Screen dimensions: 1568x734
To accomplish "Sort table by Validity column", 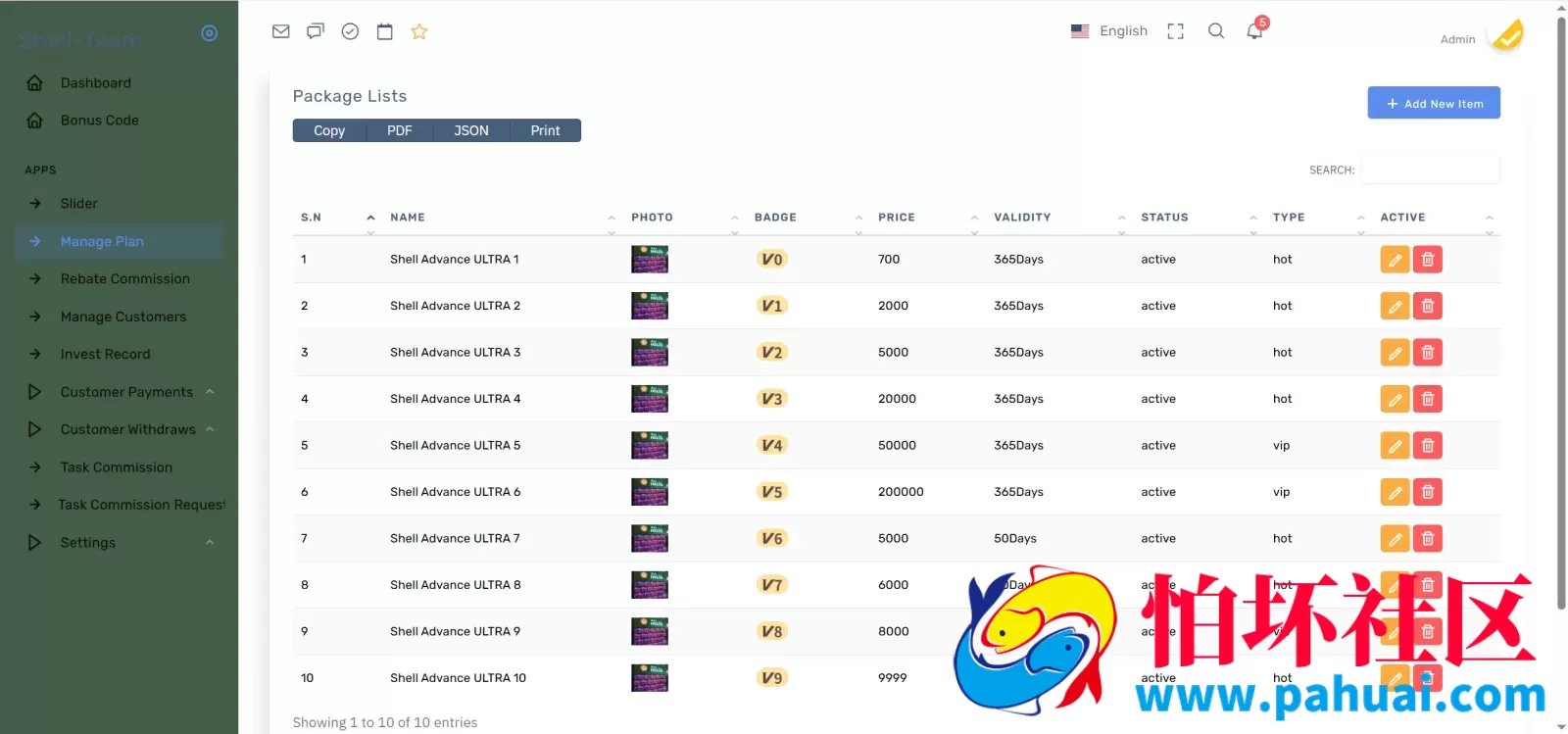I will tap(1059, 218).
